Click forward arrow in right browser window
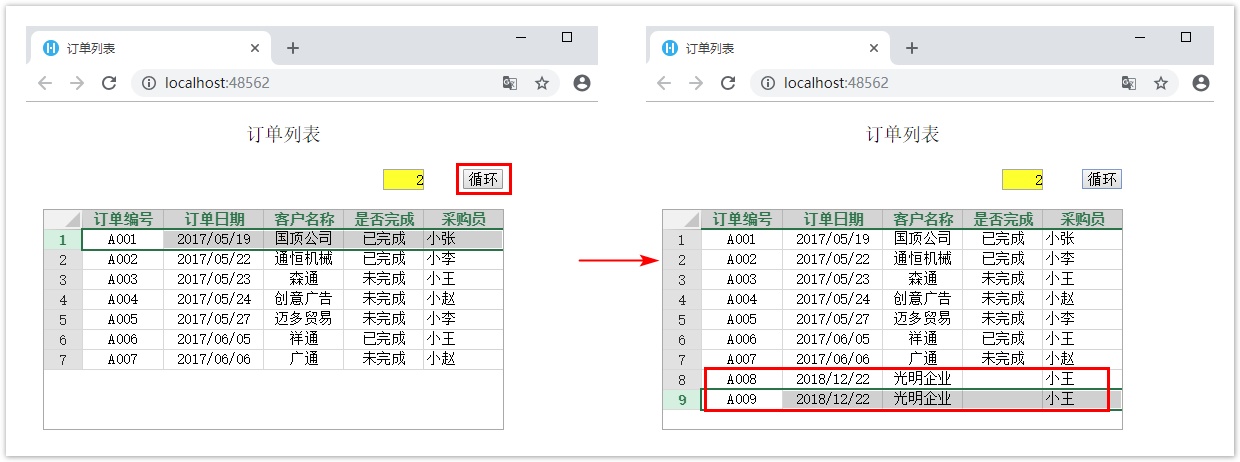Screen dimensions: 1240x462 click(696, 83)
